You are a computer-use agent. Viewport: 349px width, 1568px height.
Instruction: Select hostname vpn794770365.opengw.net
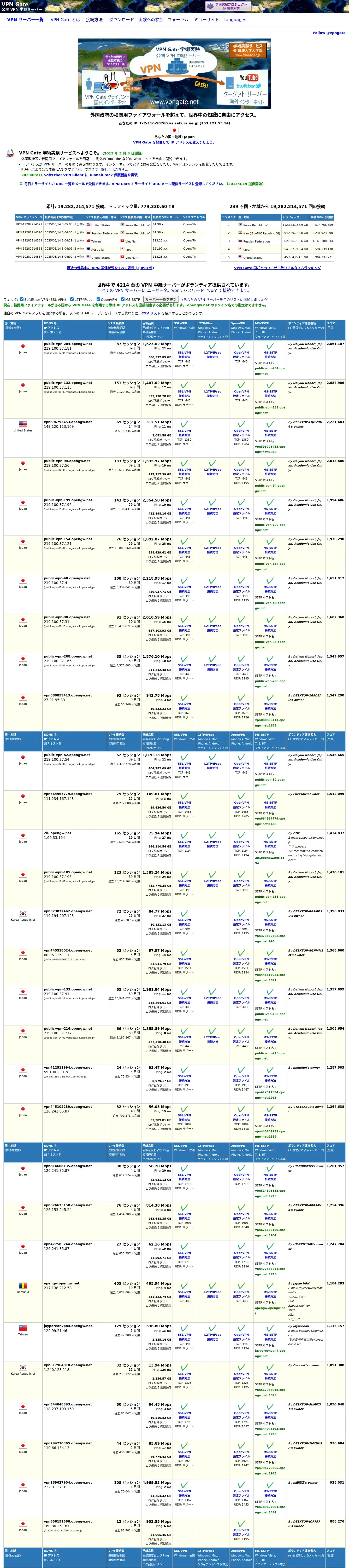click(68, 1443)
